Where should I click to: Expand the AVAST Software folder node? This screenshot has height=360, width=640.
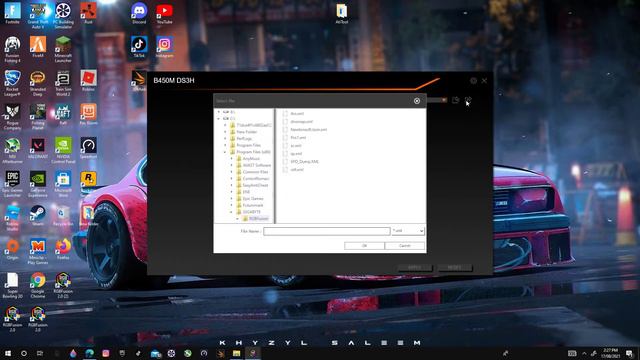(231, 165)
